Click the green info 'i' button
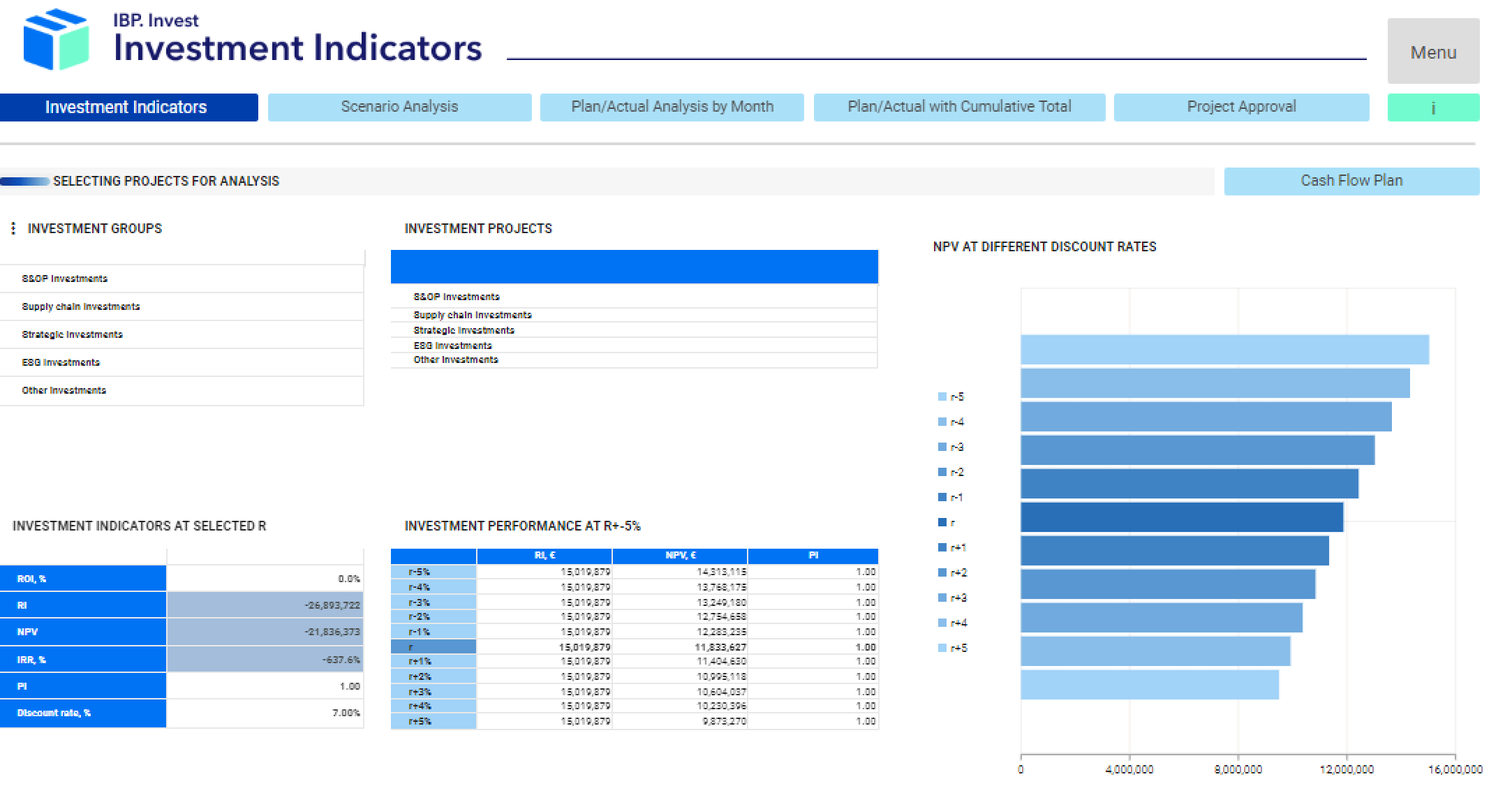This screenshot has width=1512, height=800. click(1432, 108)
